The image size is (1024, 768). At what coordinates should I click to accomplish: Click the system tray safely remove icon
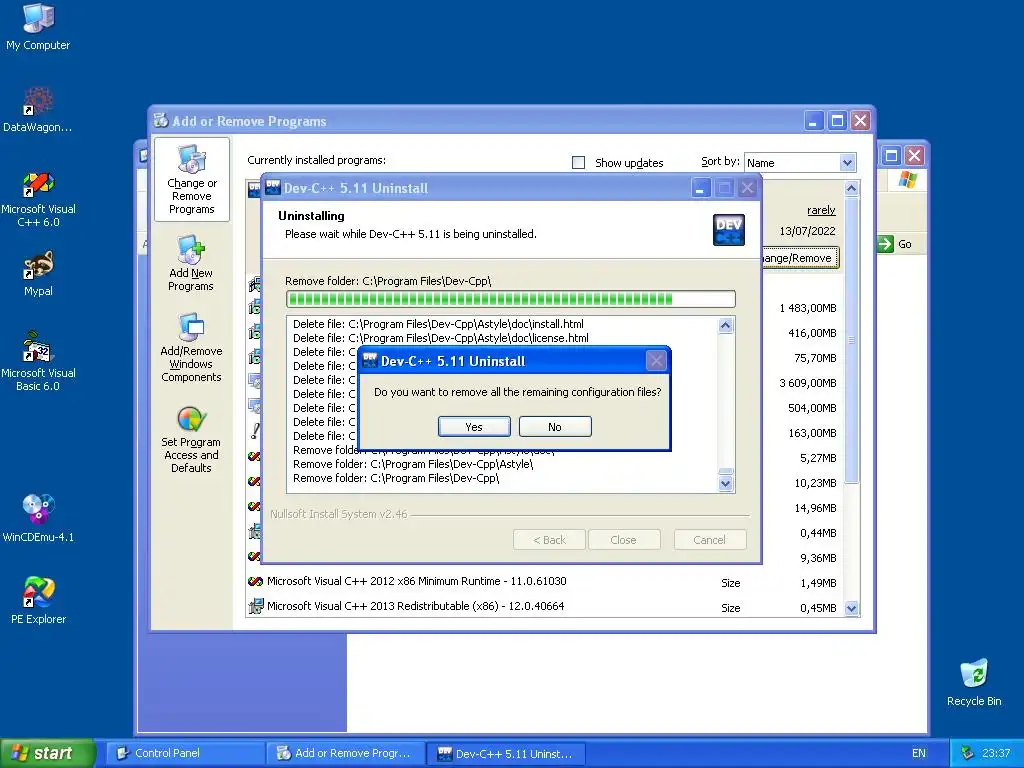coord(967,753)
